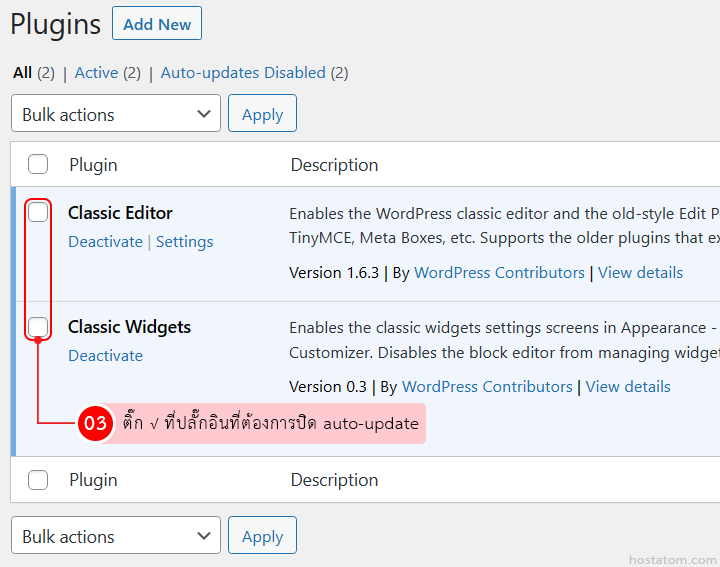720x567 pixels.
Task: View details of Classic Editor plugin
Action: point(640,273)
